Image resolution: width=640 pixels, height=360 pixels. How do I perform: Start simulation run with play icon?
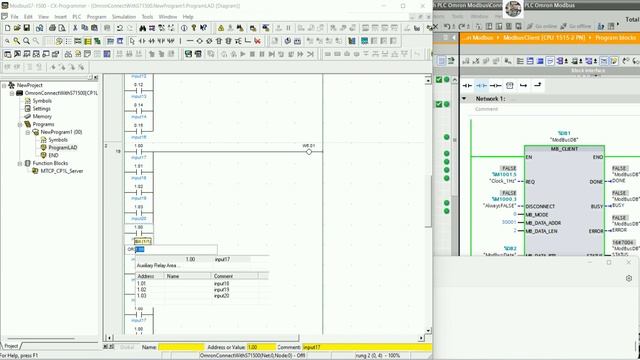pyautogui.click(x=243, y=54)
